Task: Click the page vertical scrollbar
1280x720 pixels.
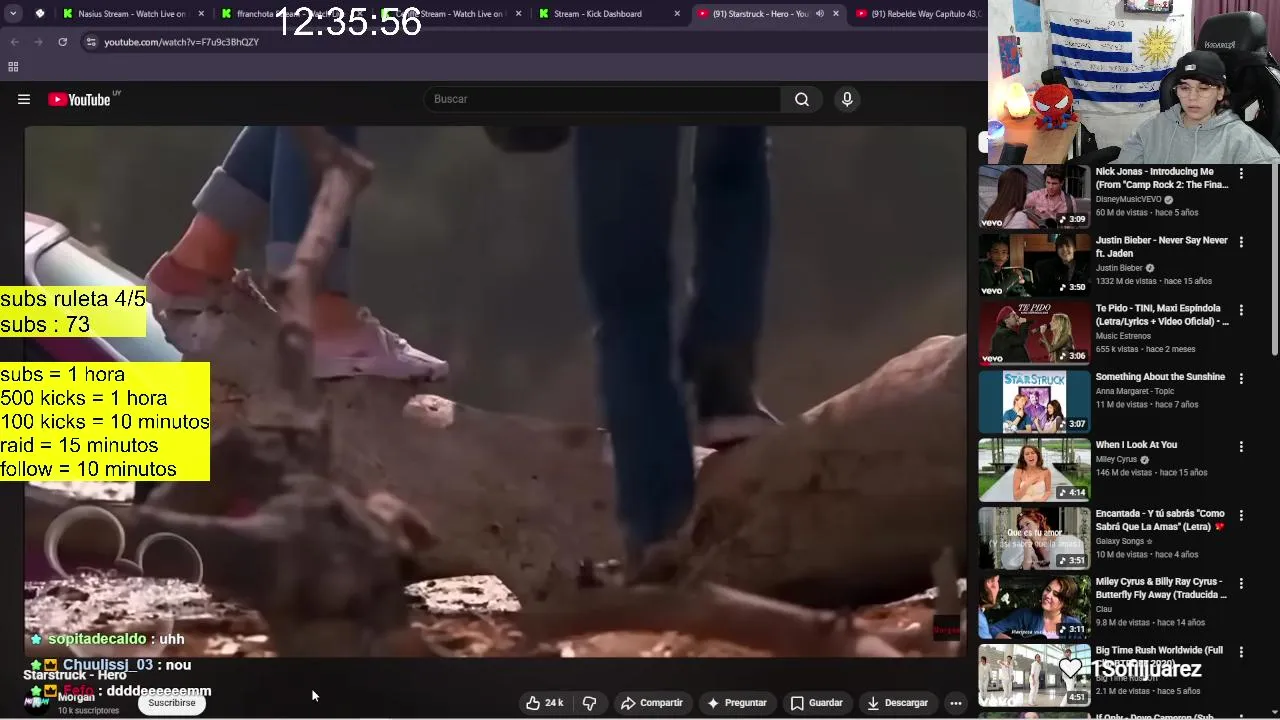Action: (x=1275, y=260)
